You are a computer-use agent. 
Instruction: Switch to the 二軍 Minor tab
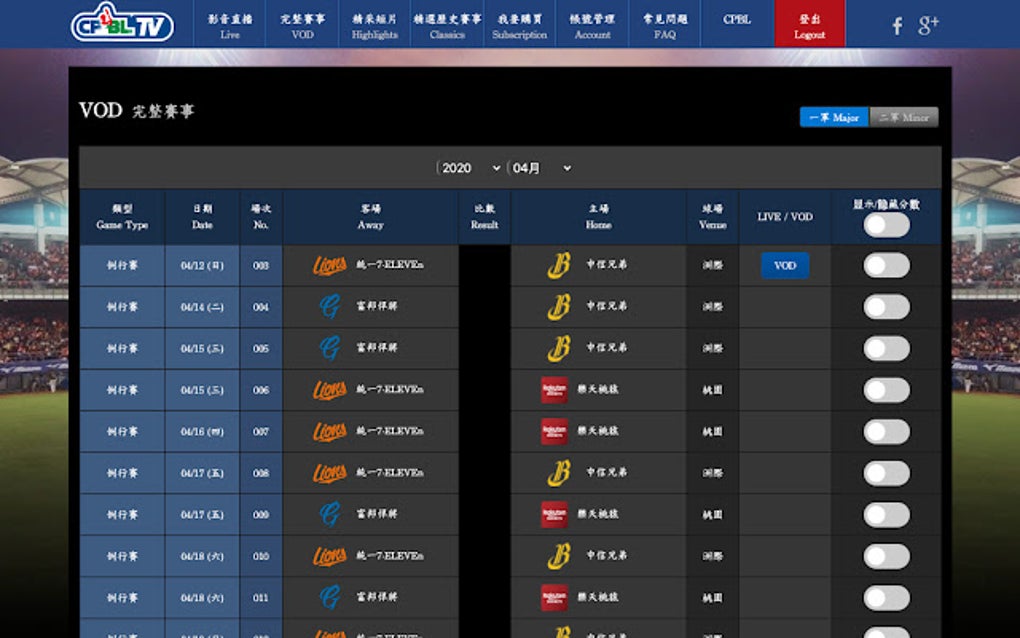click(x=903, y=117)
